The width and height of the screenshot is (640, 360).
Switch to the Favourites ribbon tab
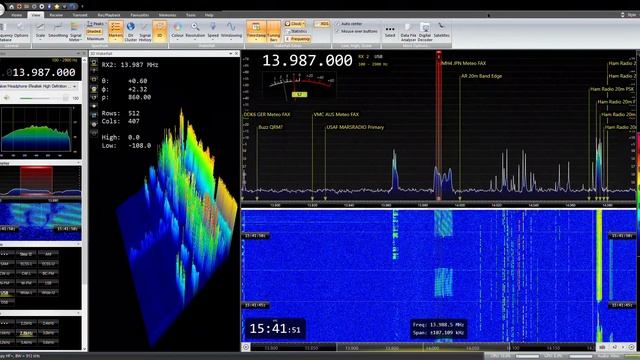pyautogui.click(x=140, y=15)
